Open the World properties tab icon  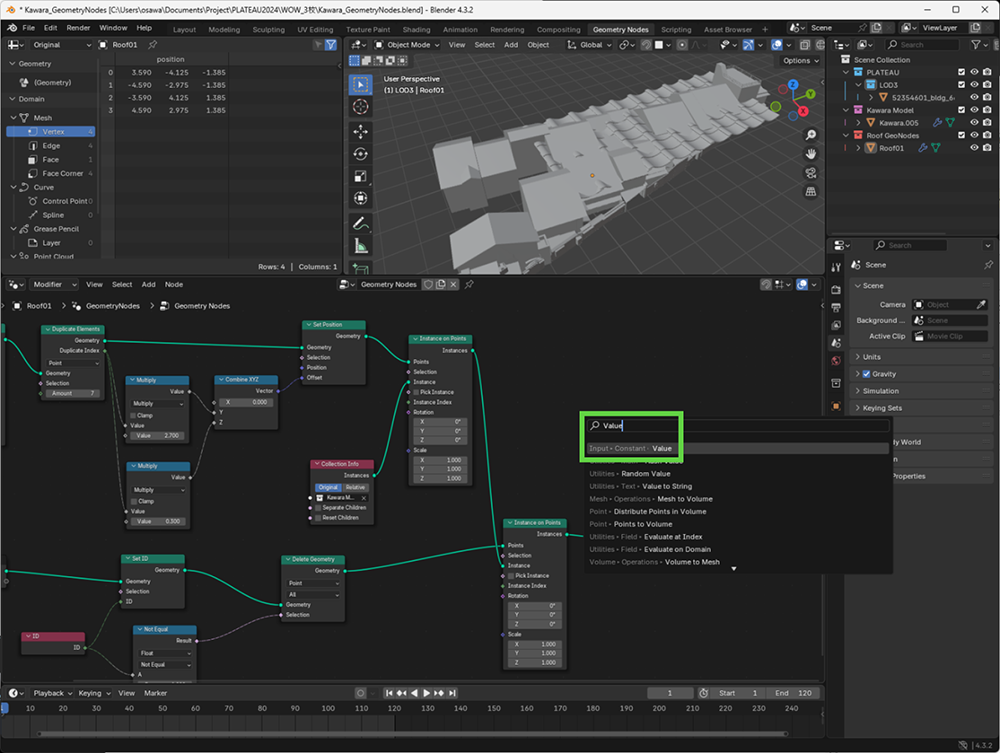[x=836, y=360]
